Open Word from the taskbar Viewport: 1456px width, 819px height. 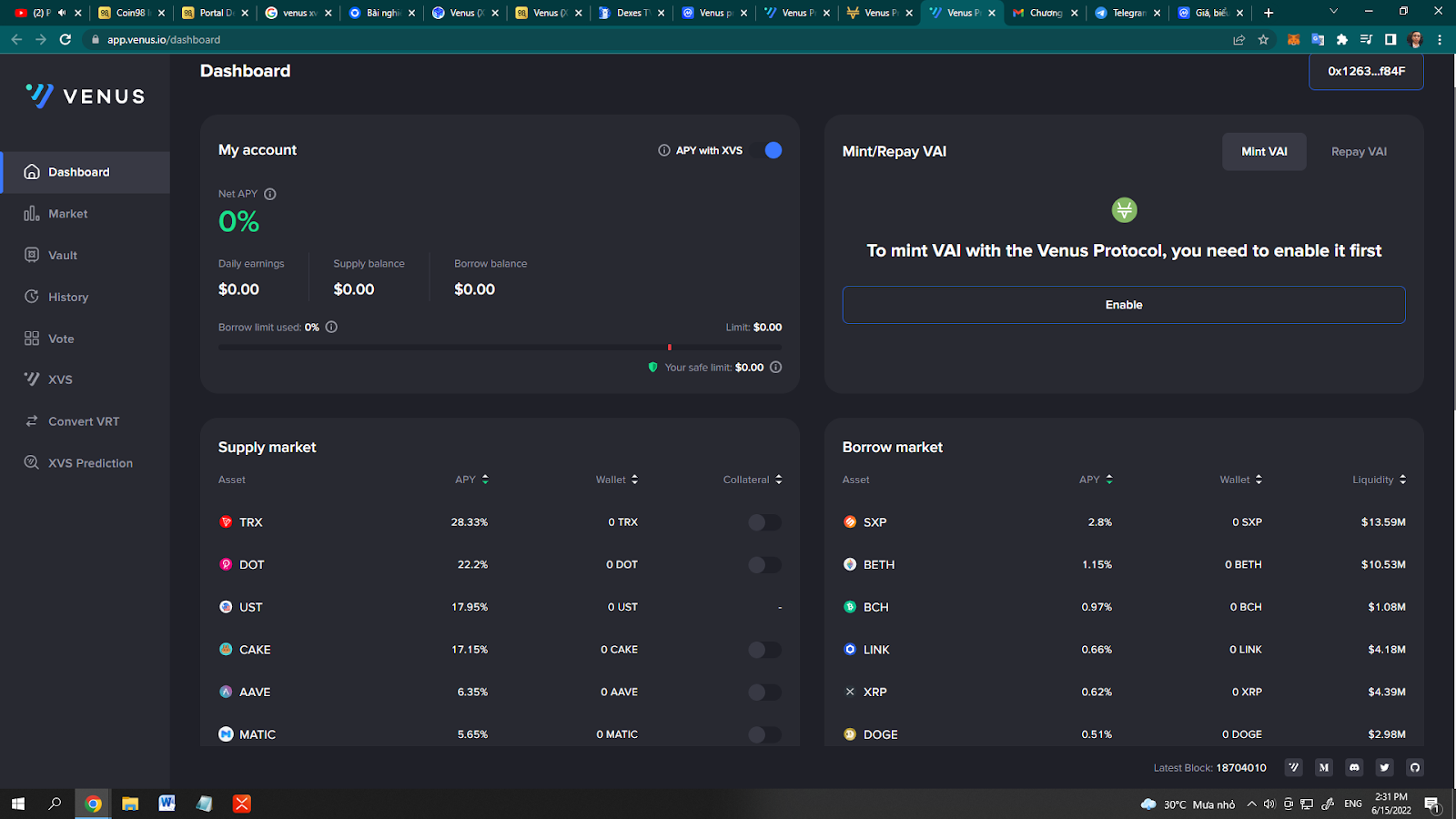point(167,804)
